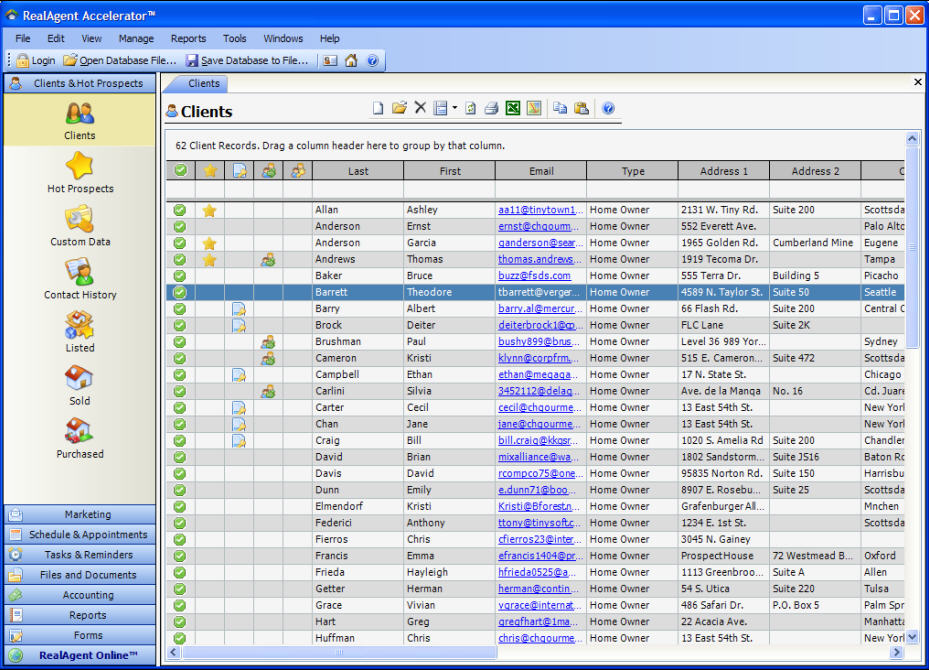Open the File menu

point(23,39)
